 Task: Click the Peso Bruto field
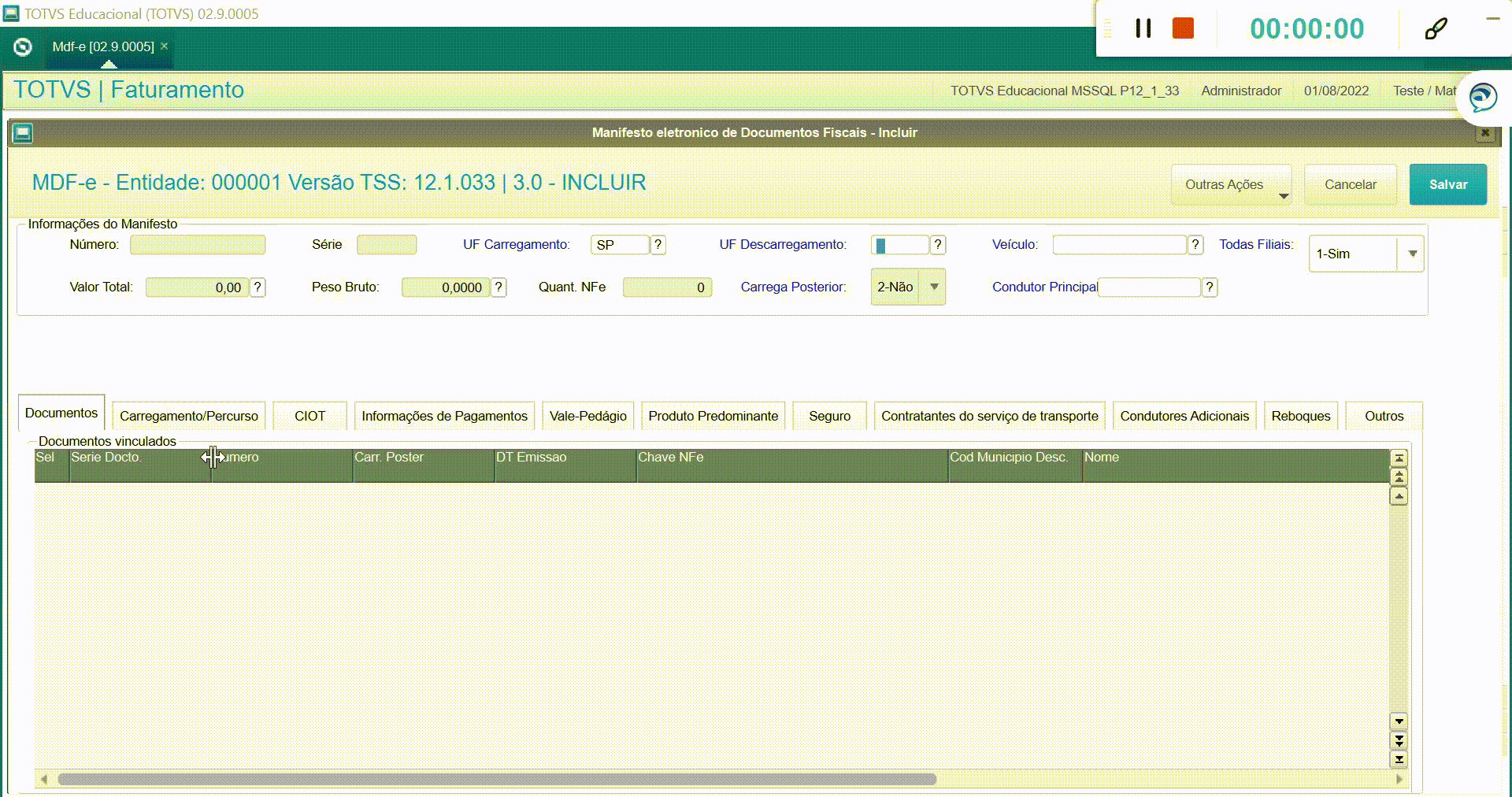pos(446,287)
